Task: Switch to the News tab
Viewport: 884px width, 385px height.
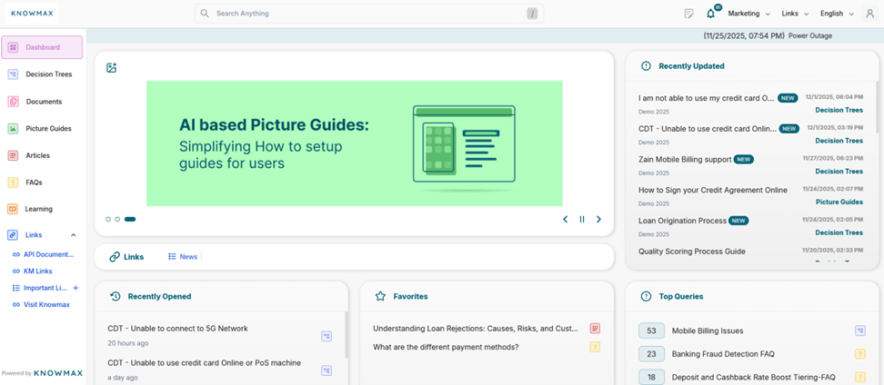Action: point(183,256)
